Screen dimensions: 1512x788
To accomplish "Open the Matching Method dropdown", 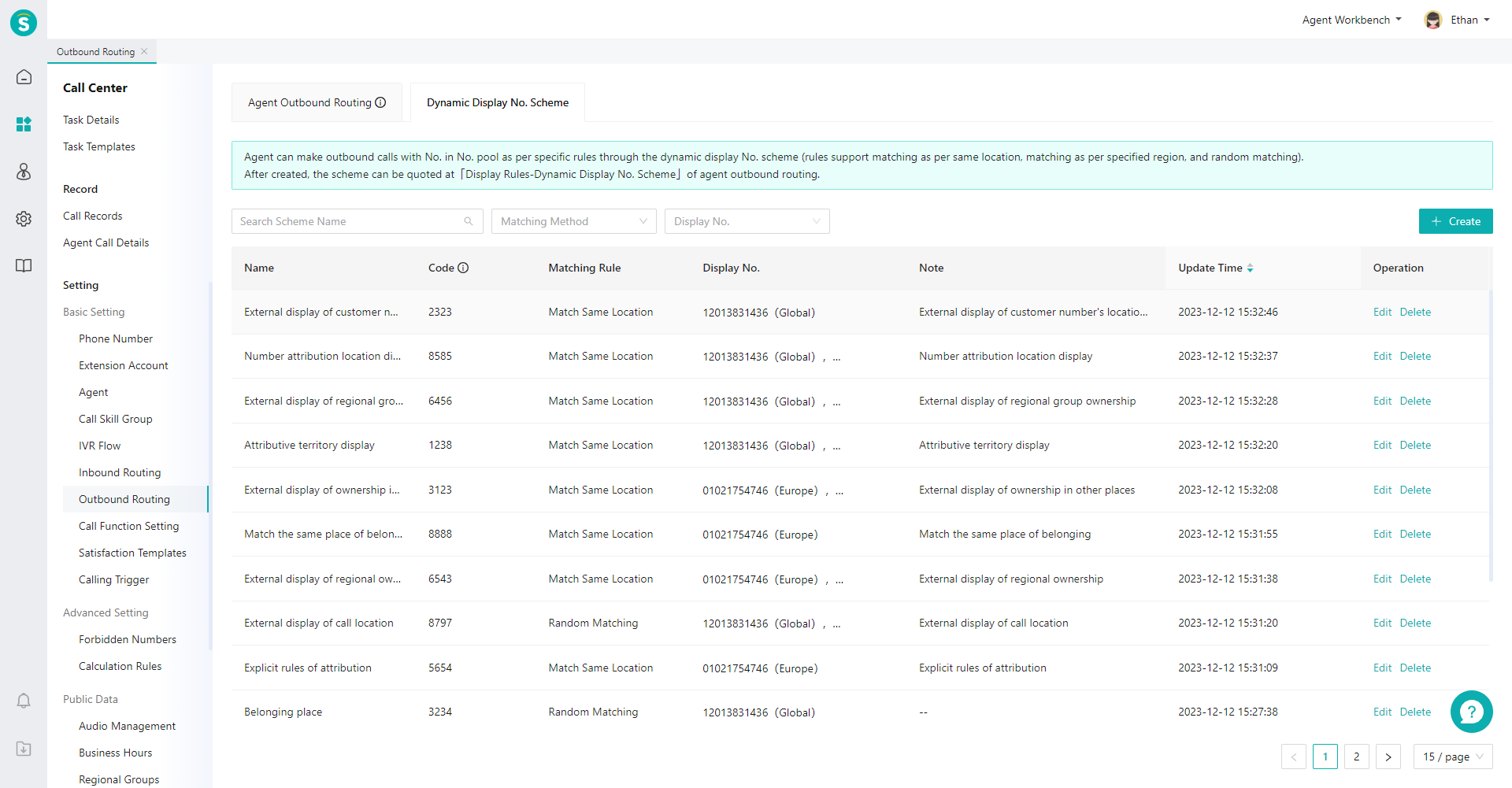I will (x=574, y=221).
